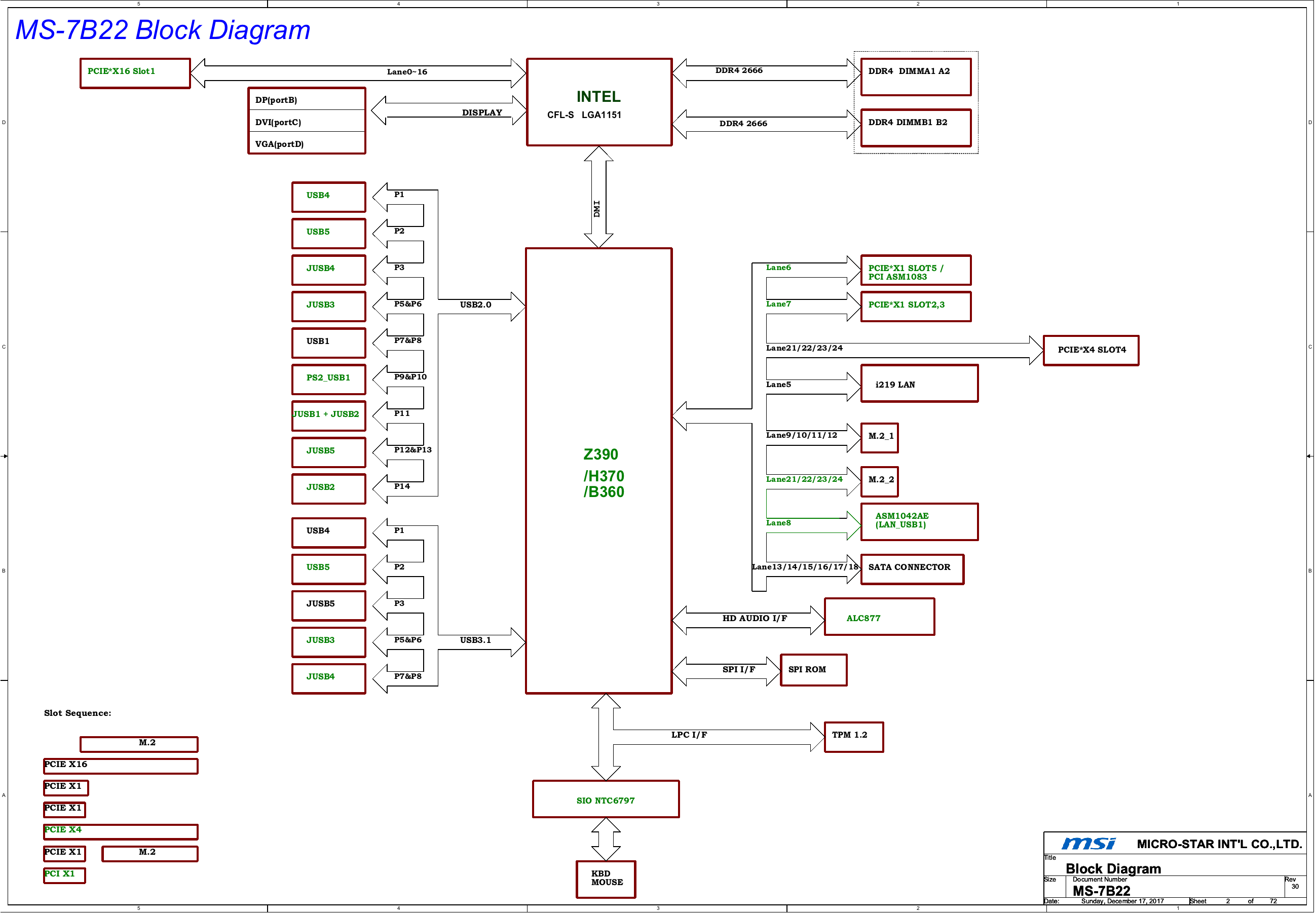
Task: Click the Lane0~16 arrow connector
Action: pyautogui.click(x=357, y=73)
